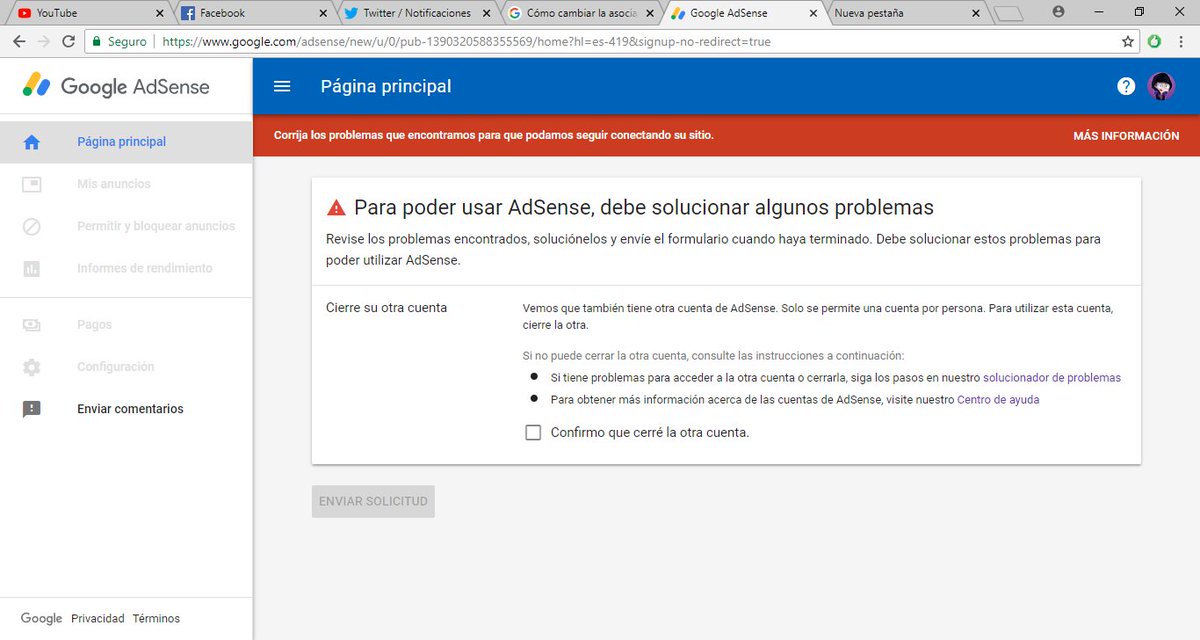Click the Google AdSense logo

pyautogui.click(x=117, y=86)
